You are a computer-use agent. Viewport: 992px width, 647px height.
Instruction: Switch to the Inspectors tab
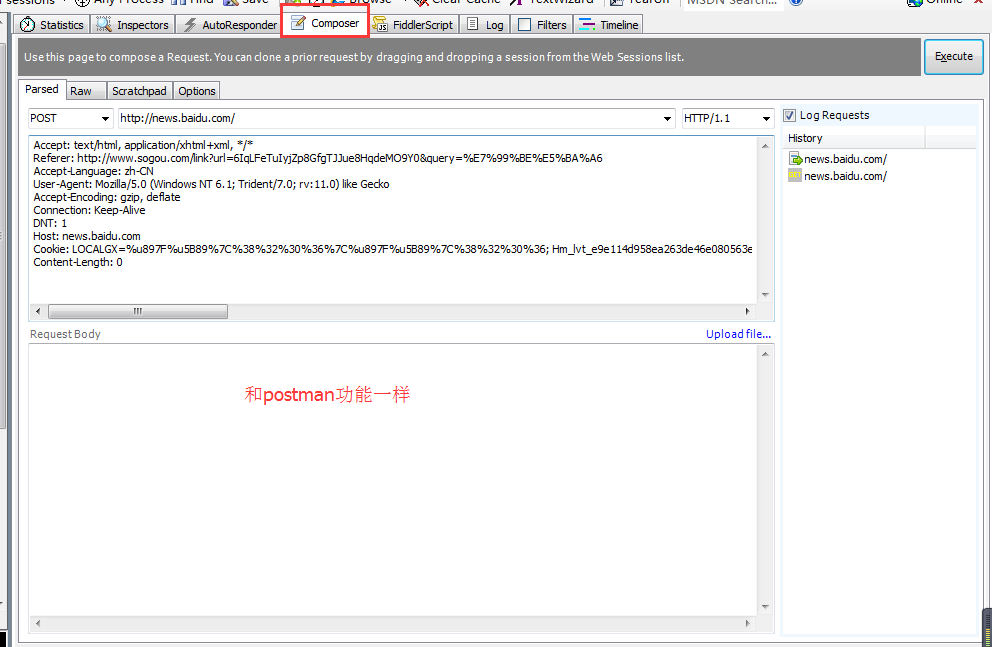[132, 25]
